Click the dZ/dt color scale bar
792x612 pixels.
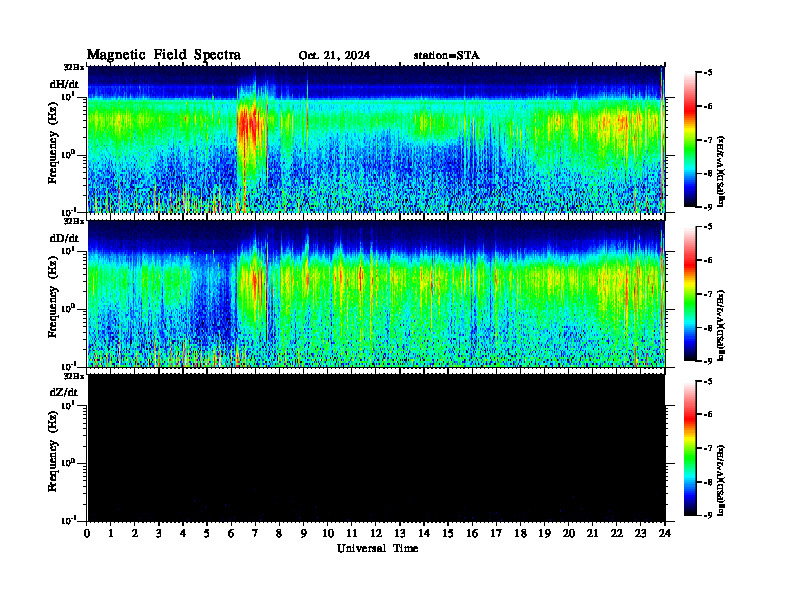[690, 448]
